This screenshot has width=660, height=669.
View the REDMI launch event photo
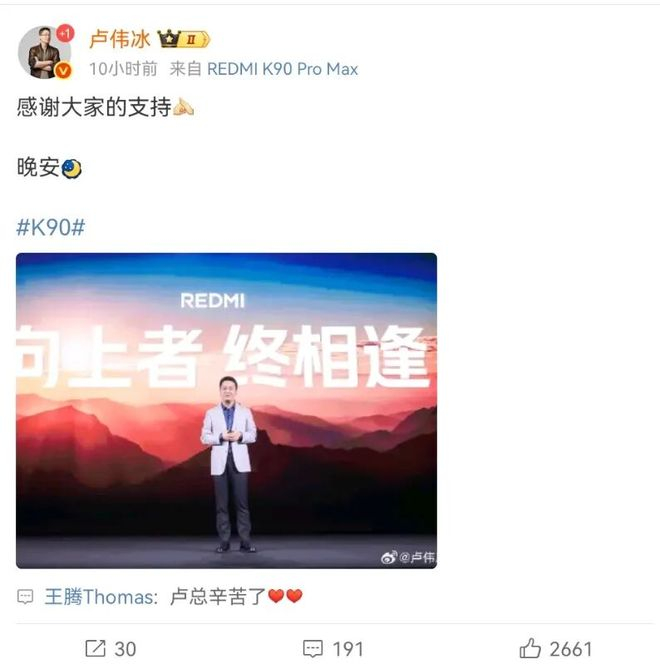tap(227, 411)
